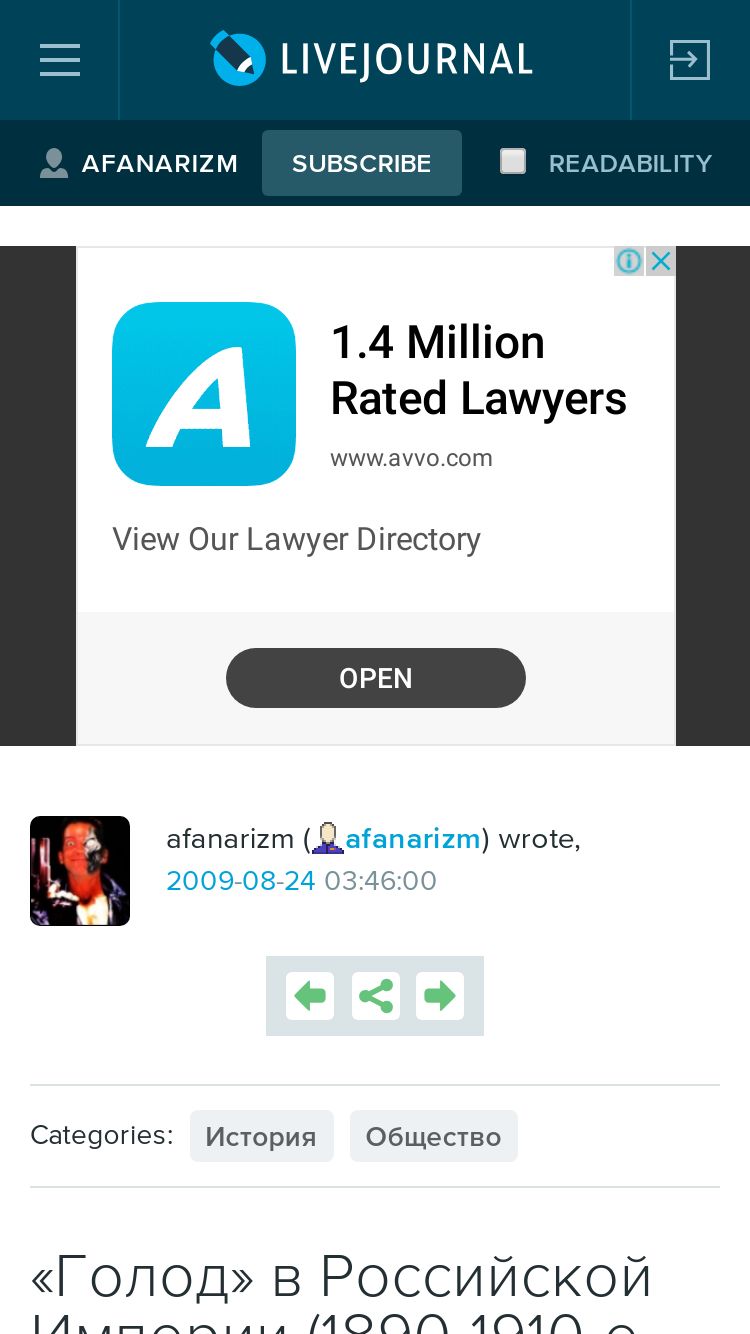Image resolution: width=750 pixels, height=1334 pixels.
Task: Go to previous entry with left arrow
Action: [x=310, y=996]
